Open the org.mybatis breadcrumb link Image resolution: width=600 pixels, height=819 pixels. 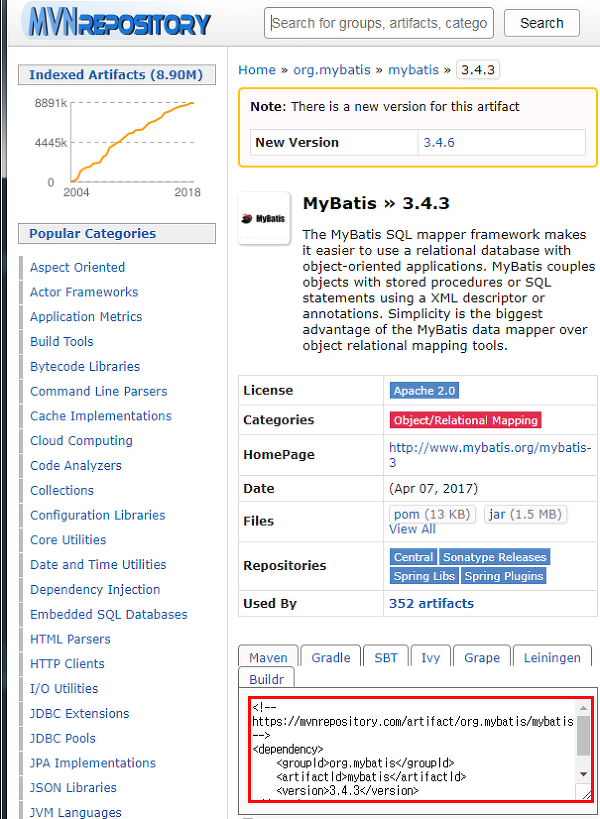[332, 69]
